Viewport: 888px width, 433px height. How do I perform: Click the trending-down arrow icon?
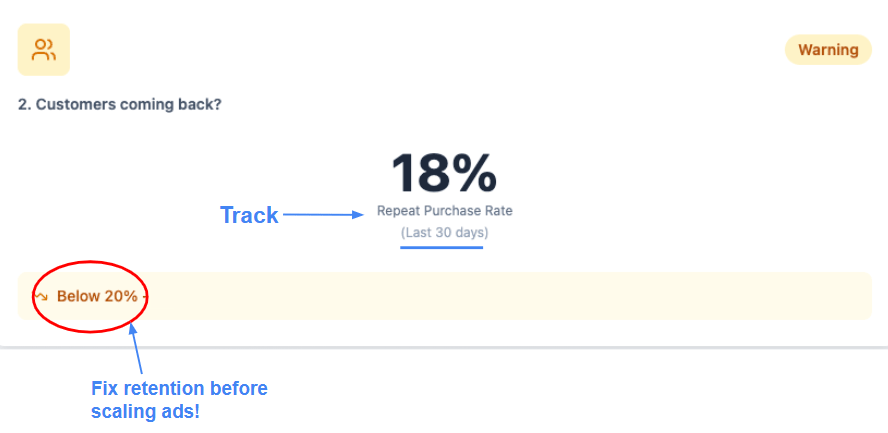41,296
